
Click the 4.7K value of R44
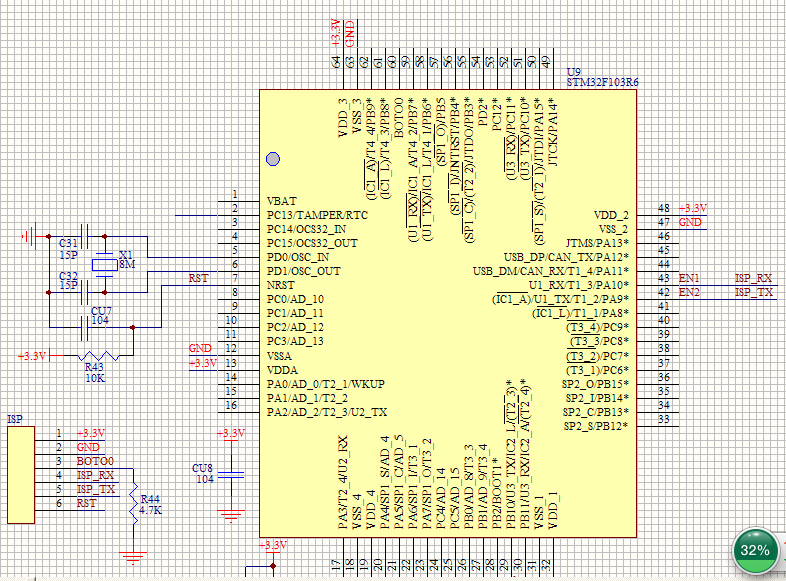[150, 510]
